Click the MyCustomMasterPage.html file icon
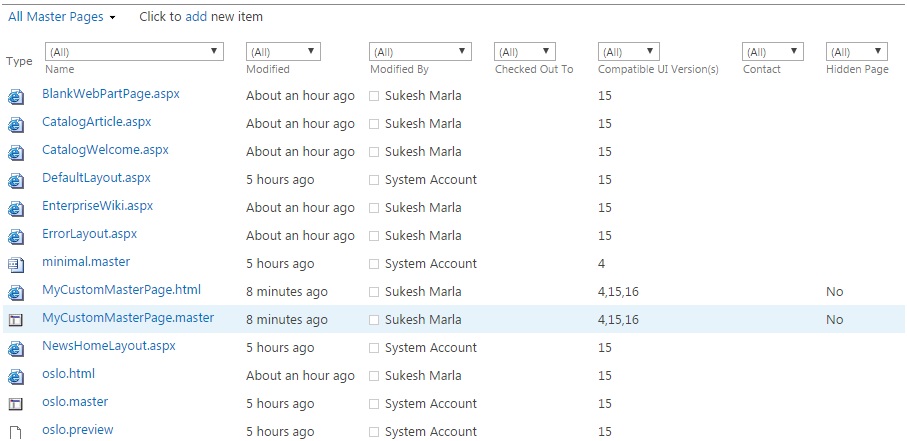This screenshot has height=441, width=907. pos(16,293)
